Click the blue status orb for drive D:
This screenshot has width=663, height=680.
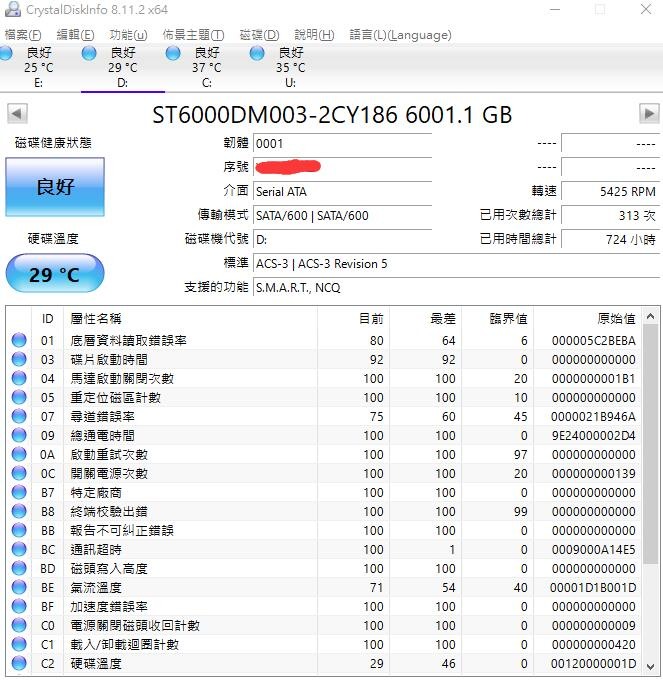pyautogui.click(x=89, y=53)
